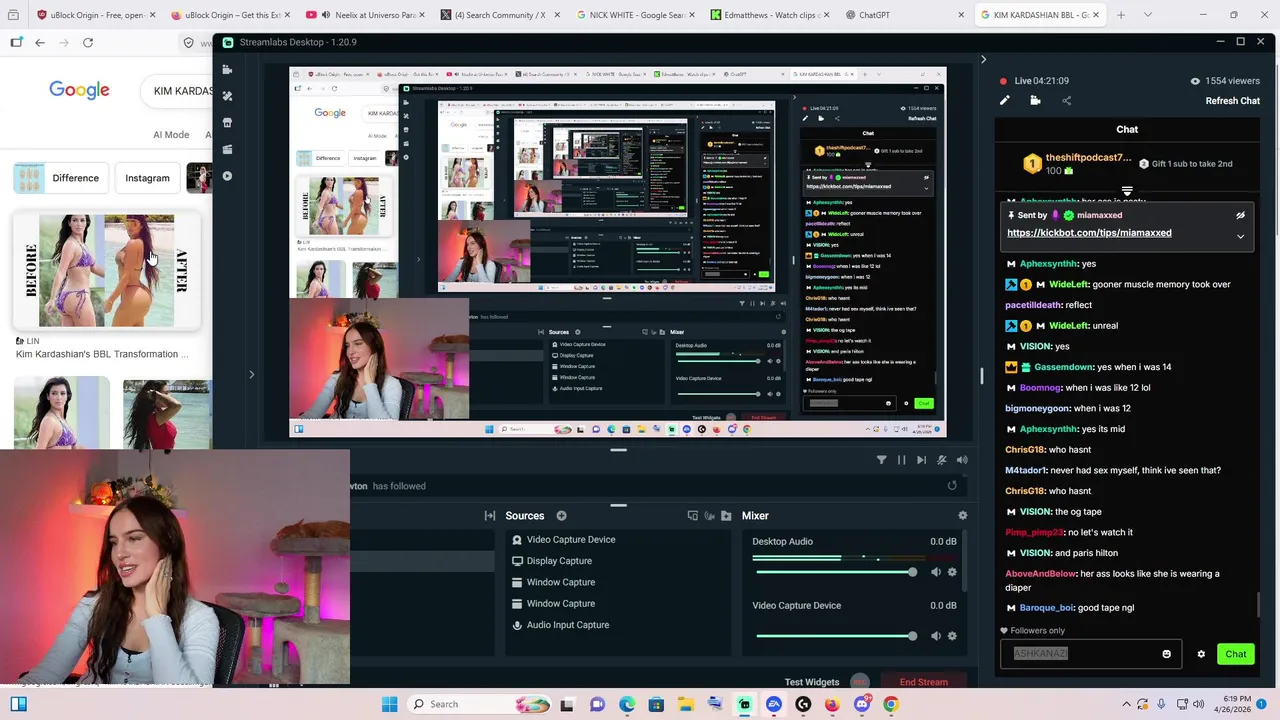Refresh the chat
This screenshot has height=720, width=1280.
[x=1232, y=101]
